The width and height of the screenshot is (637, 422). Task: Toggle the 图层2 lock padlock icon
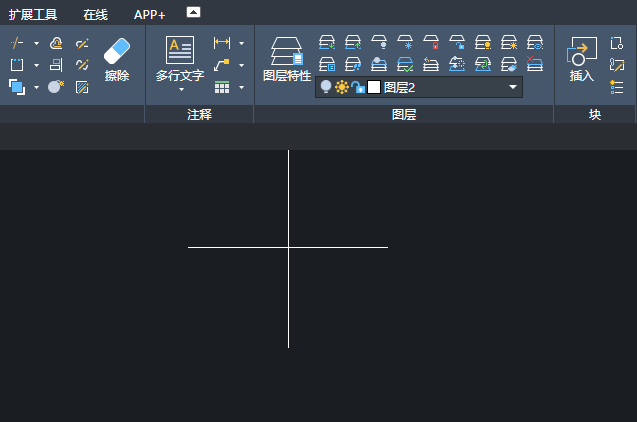pos(358,87)
